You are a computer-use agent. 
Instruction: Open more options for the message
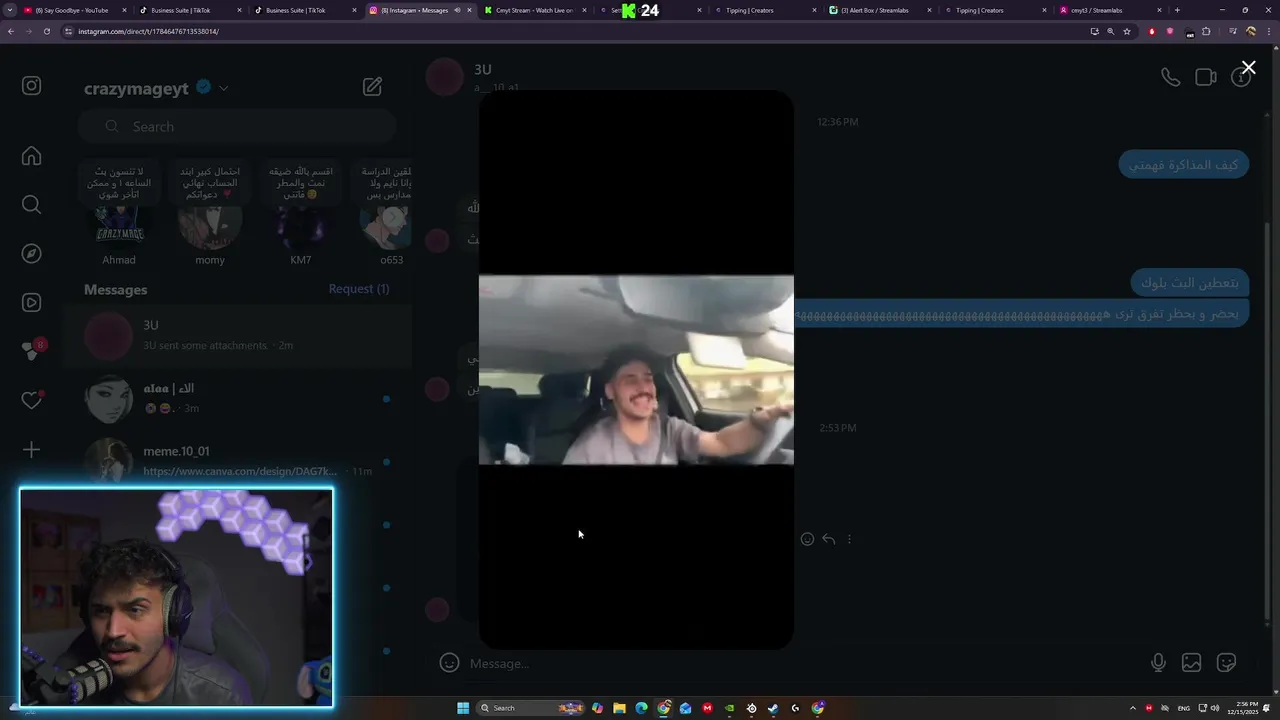[849, 539]
